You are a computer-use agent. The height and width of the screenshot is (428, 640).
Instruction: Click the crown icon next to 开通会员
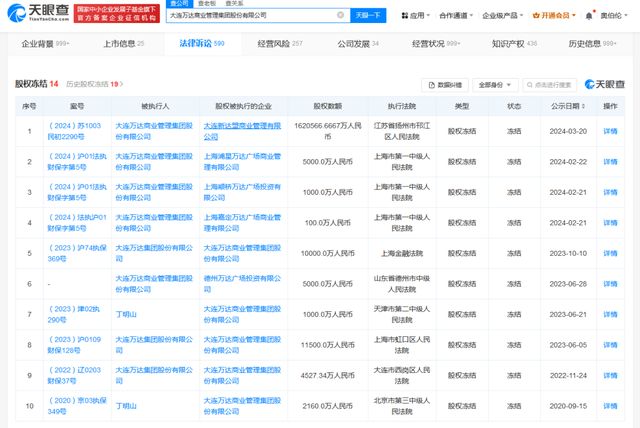point(536,16)
